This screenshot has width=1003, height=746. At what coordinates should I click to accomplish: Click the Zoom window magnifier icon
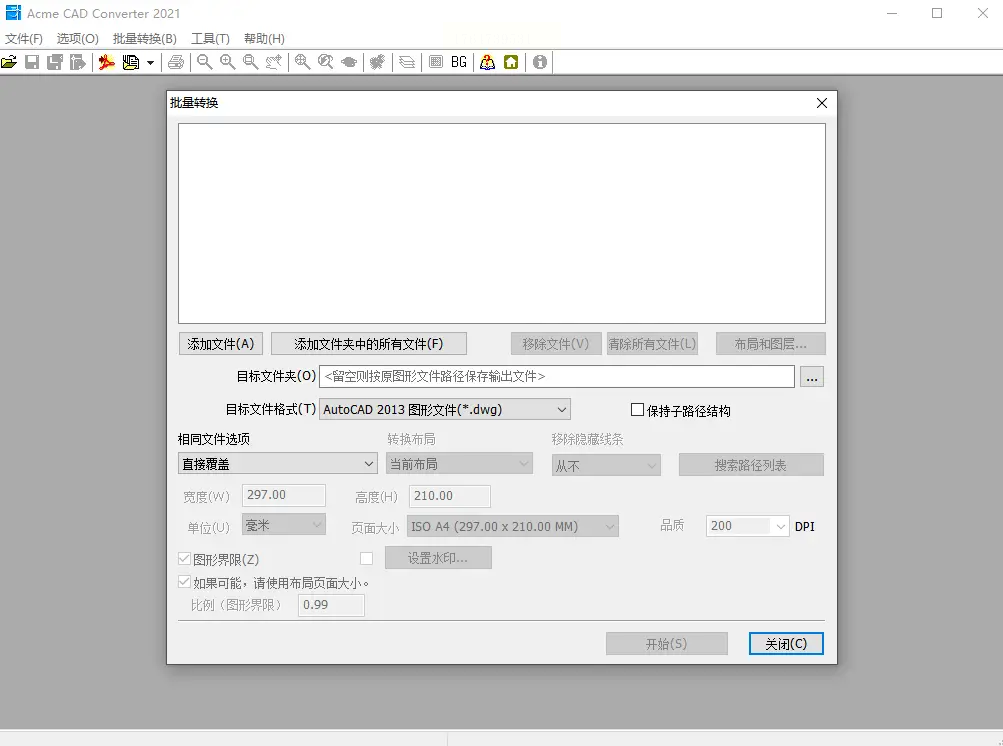pos(251,62)
